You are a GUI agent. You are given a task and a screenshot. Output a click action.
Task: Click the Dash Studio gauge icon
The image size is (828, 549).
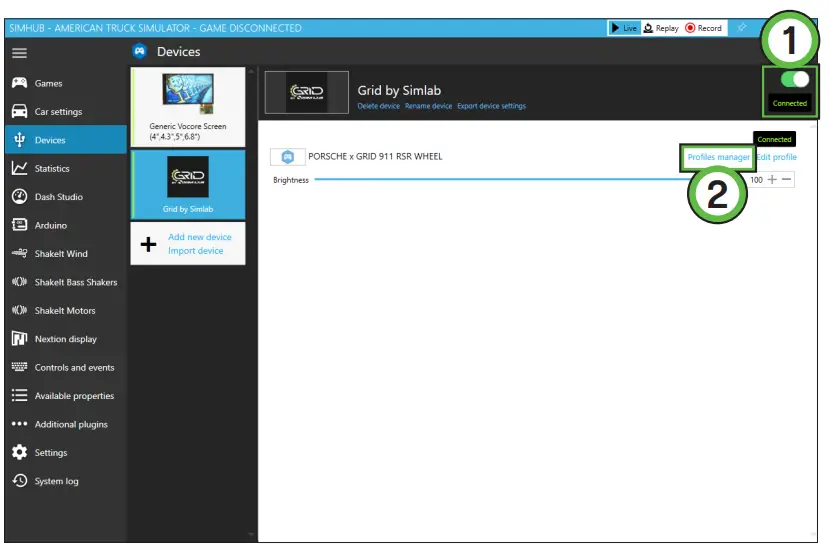(x=20, y=196)
